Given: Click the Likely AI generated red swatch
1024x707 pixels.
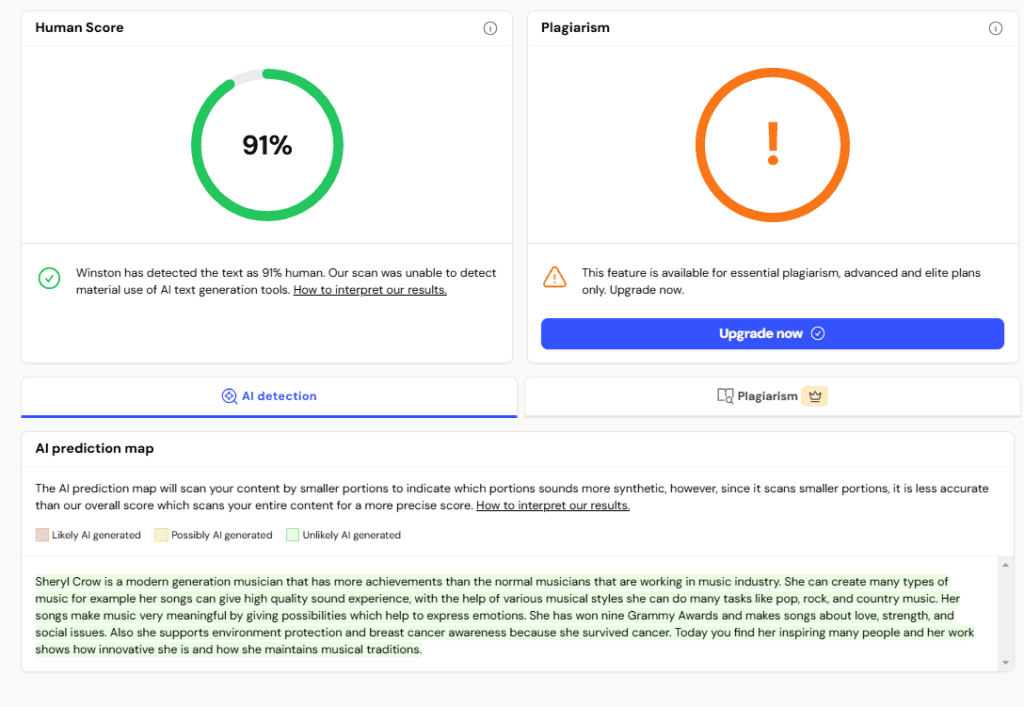Looking at the screenshot, I should coord(42,535).
